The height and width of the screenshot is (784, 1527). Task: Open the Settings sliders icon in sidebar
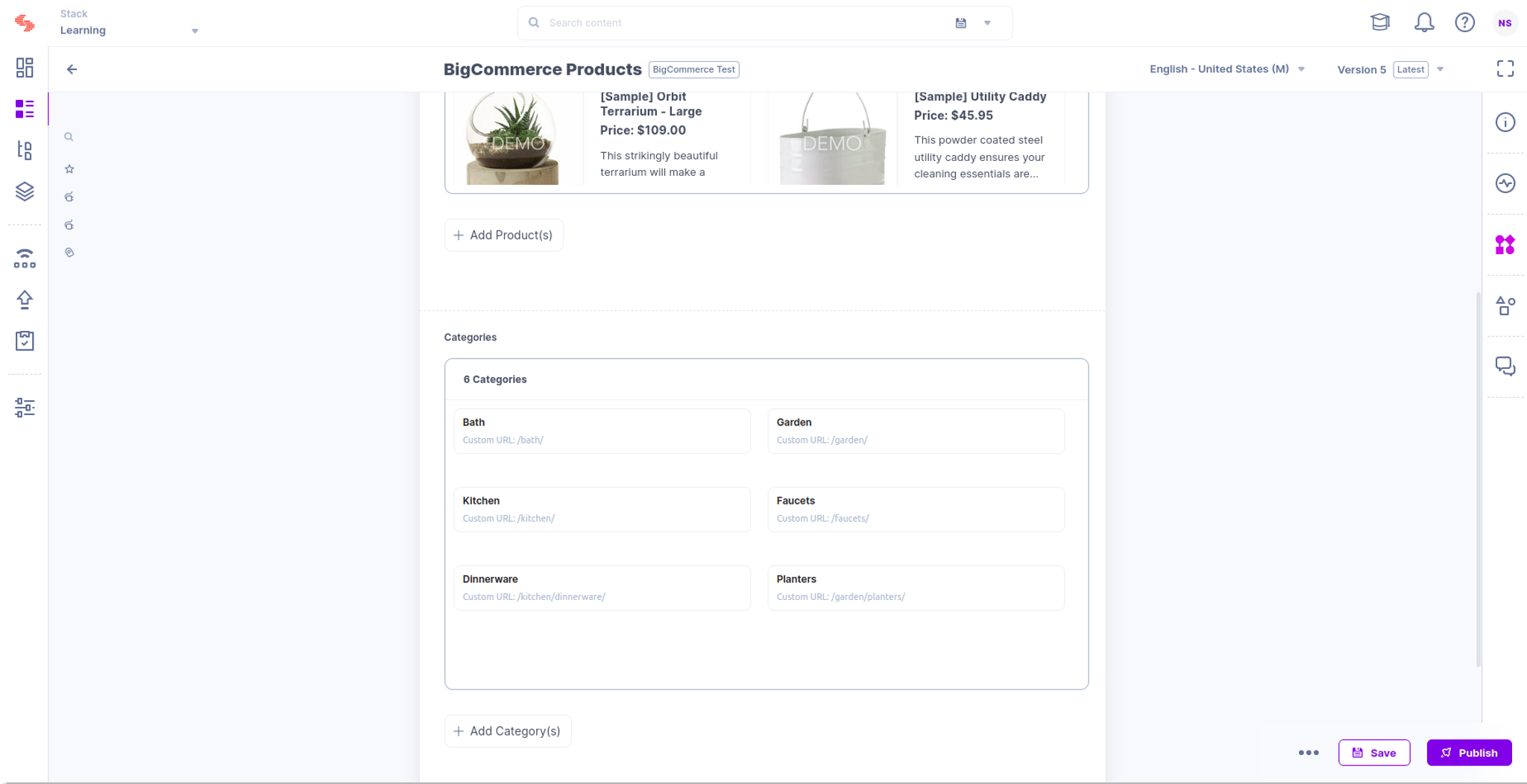pos(25,408)
